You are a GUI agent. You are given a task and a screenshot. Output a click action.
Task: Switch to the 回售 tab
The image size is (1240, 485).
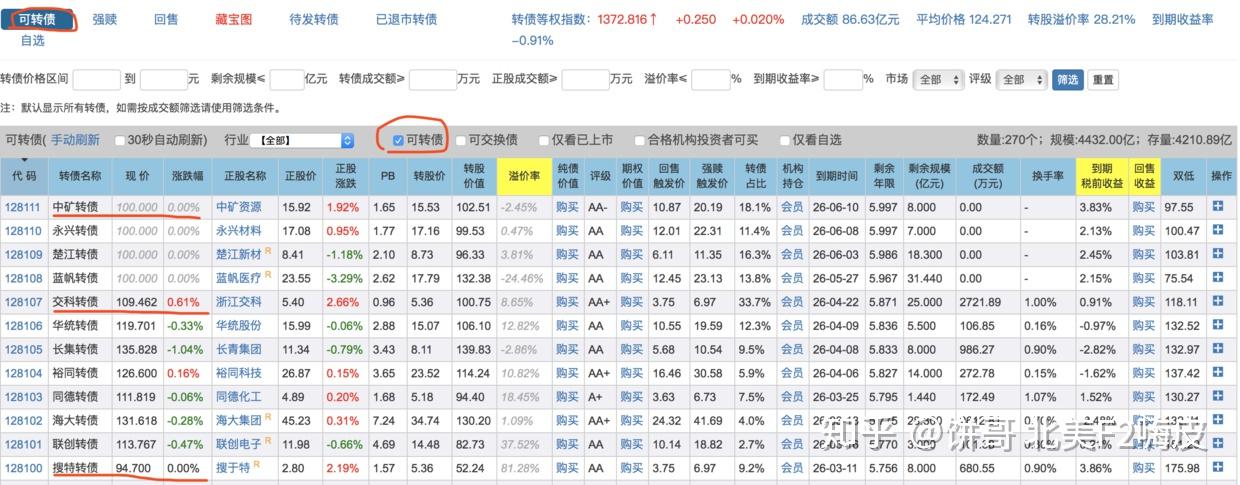click(166, 19)
